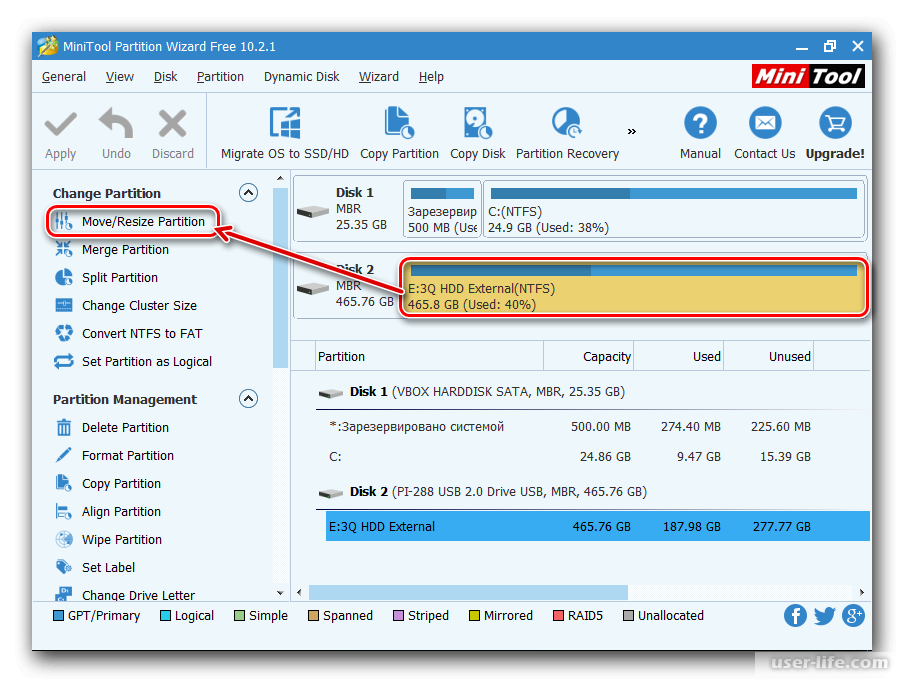Click Set Label option
Viewport: 904px width, 683px height.
(108, 568)
